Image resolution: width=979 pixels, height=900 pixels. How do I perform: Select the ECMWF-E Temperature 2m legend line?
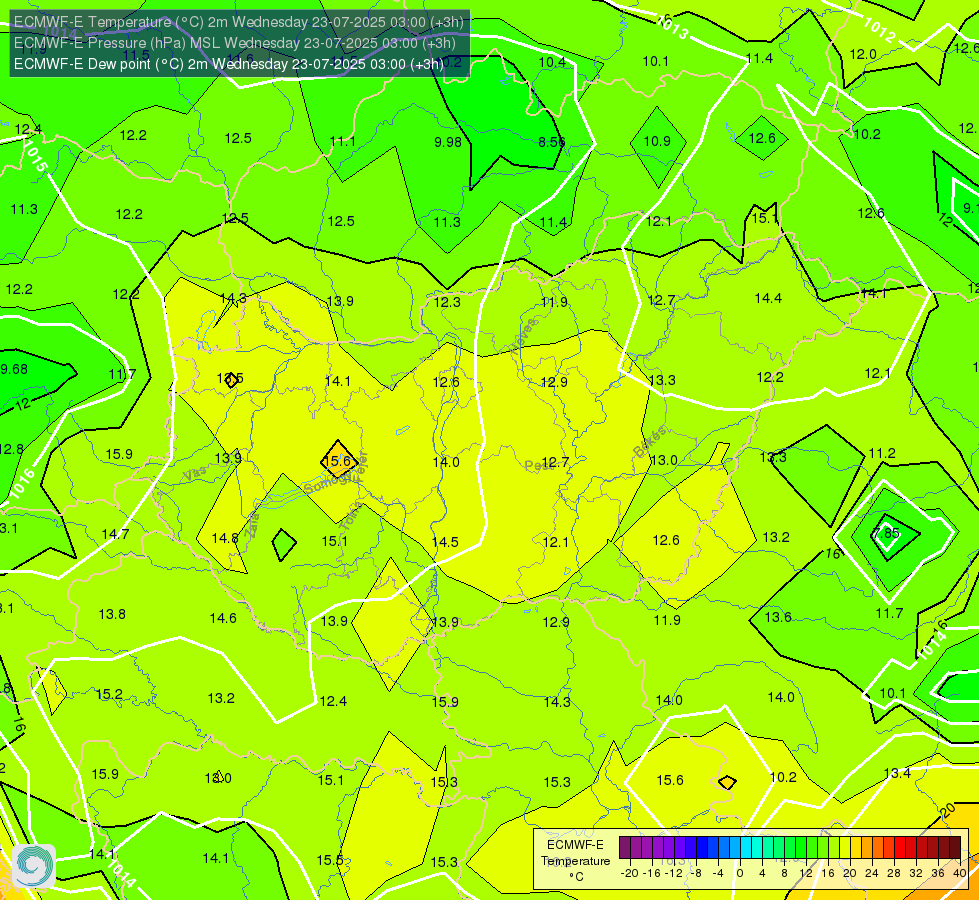[239, 22]
